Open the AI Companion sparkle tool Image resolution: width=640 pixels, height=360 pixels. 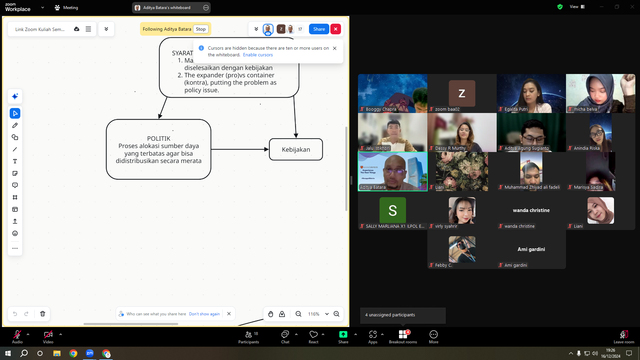(x=15, y=97)
